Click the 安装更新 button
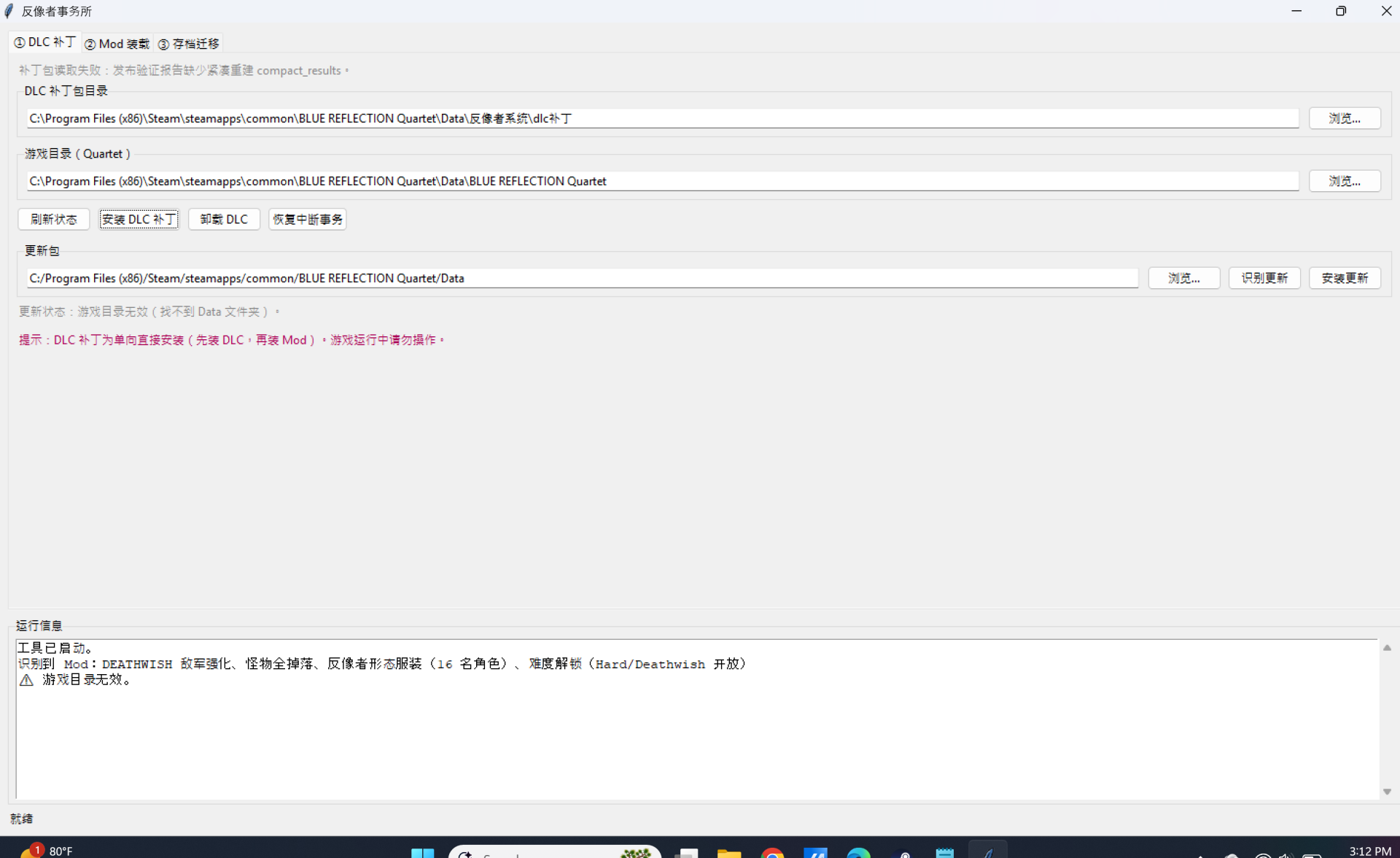 [1344, 278]
